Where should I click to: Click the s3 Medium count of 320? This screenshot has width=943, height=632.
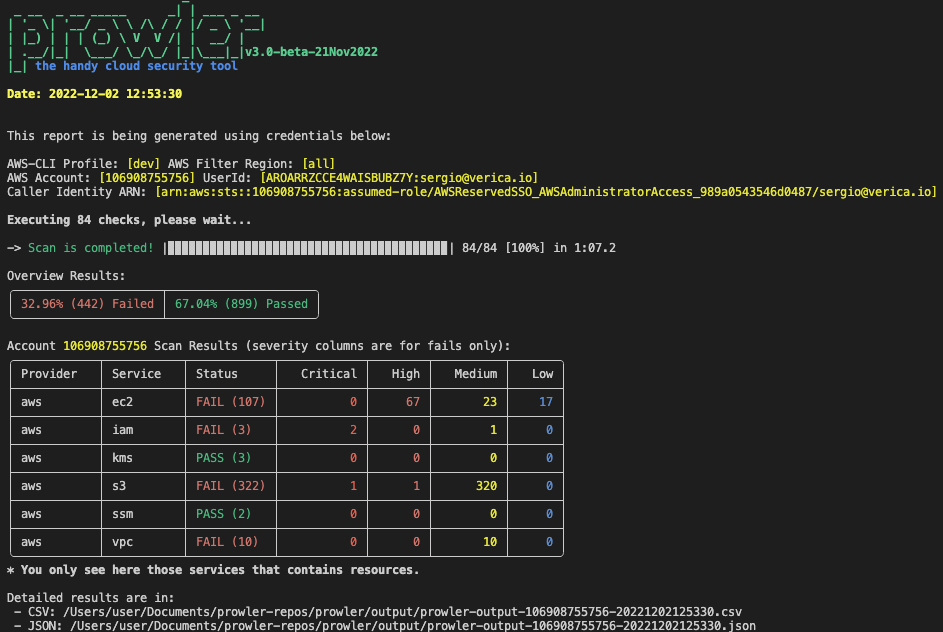(484, 486)
